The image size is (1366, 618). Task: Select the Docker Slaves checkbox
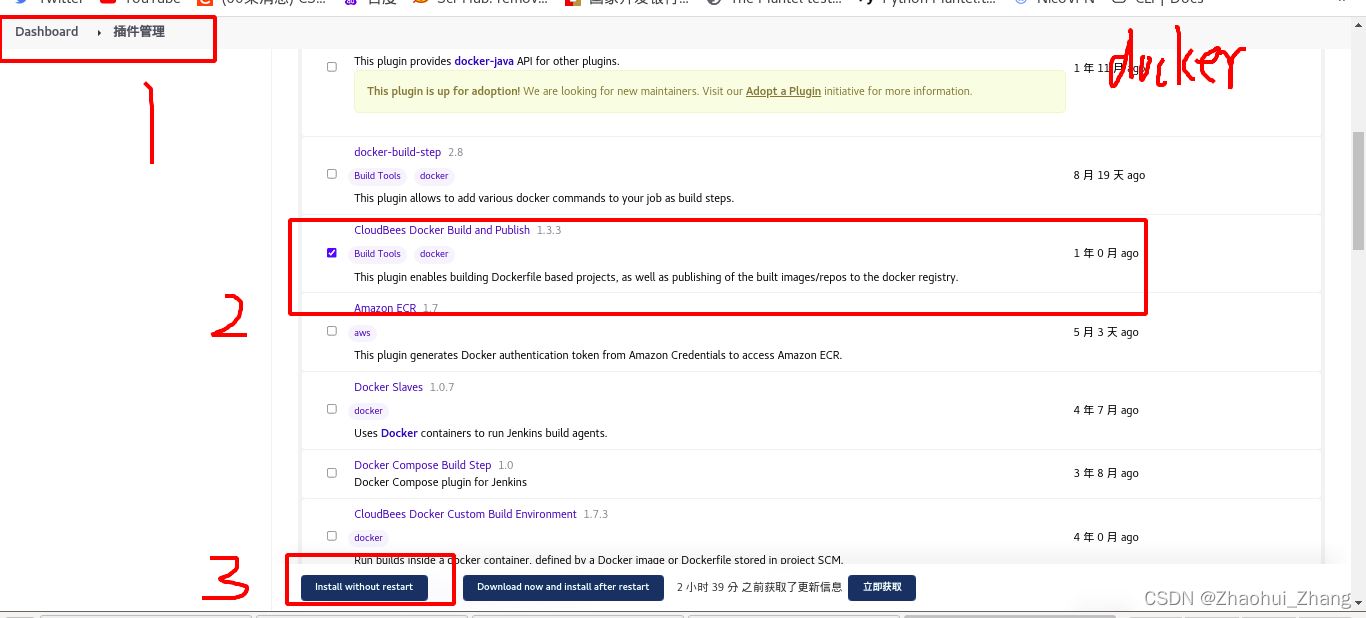tap(332, 409)
